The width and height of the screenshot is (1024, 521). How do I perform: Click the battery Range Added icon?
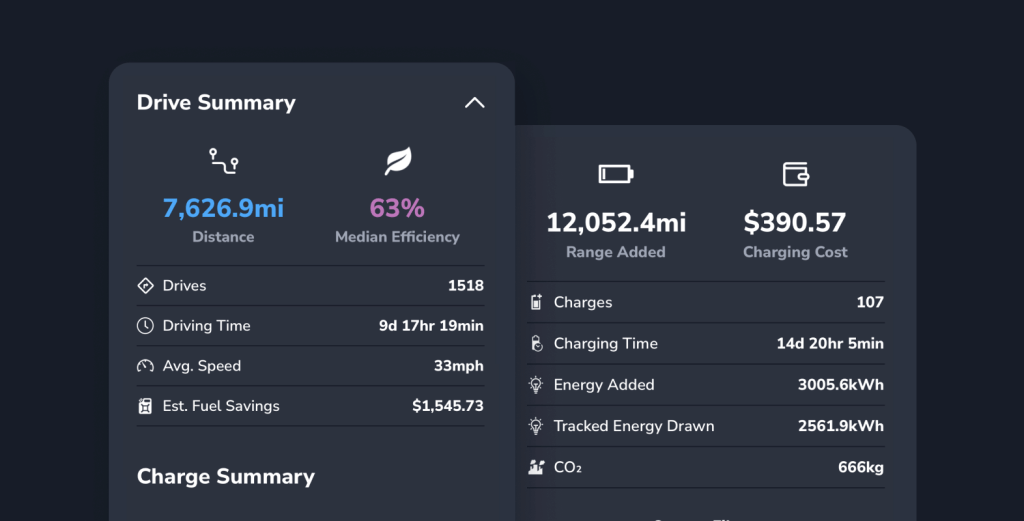615,174
